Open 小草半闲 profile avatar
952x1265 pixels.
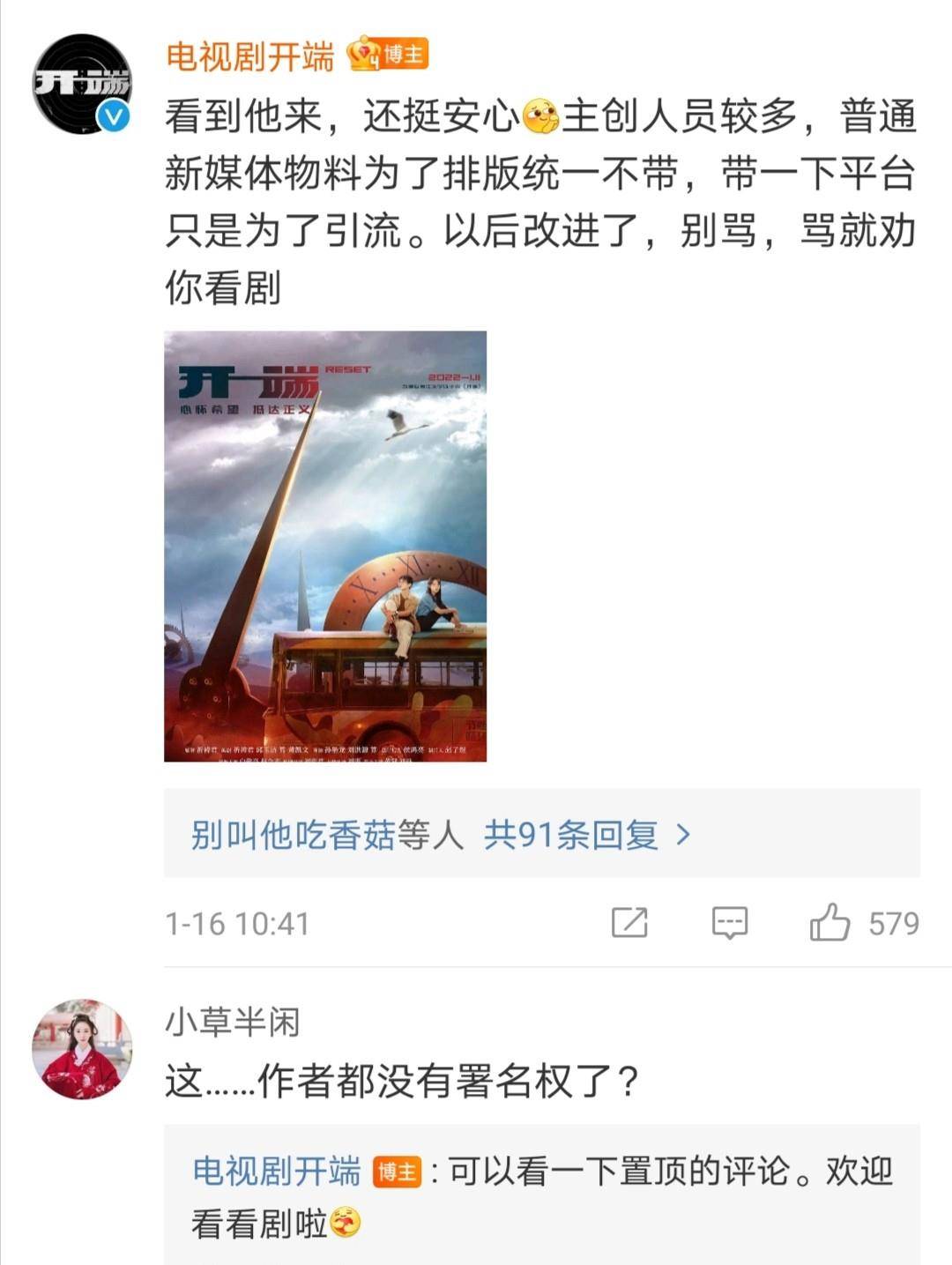pos(82,1049)
